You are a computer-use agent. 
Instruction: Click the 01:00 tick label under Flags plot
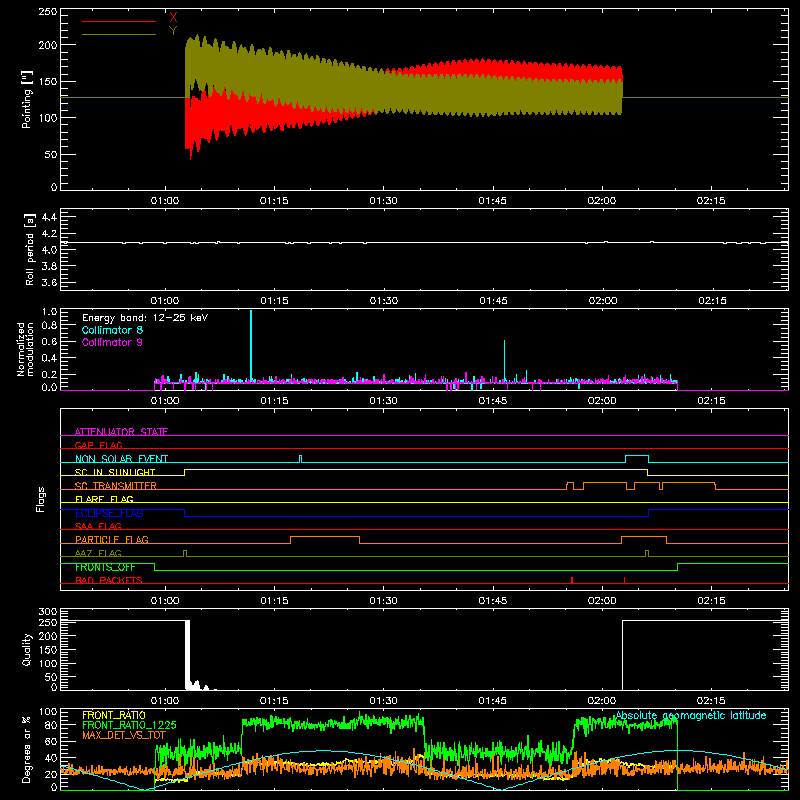point(165,601)
